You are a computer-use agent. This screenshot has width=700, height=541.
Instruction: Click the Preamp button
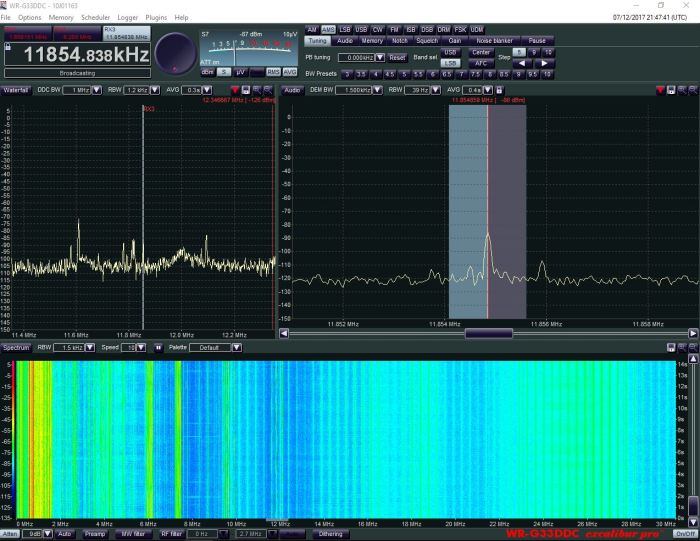(95, 534)
